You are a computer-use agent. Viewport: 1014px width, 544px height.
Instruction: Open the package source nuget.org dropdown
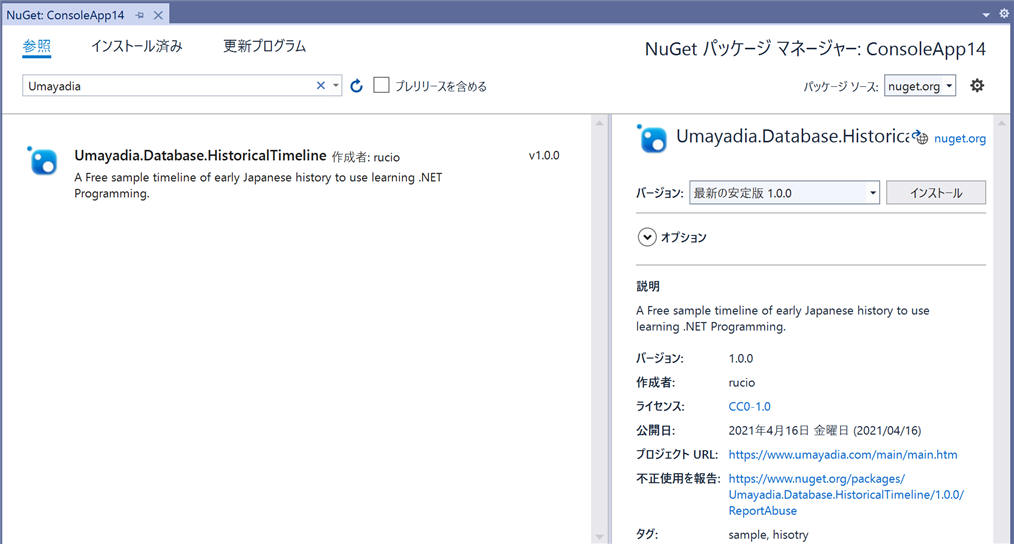920,85
